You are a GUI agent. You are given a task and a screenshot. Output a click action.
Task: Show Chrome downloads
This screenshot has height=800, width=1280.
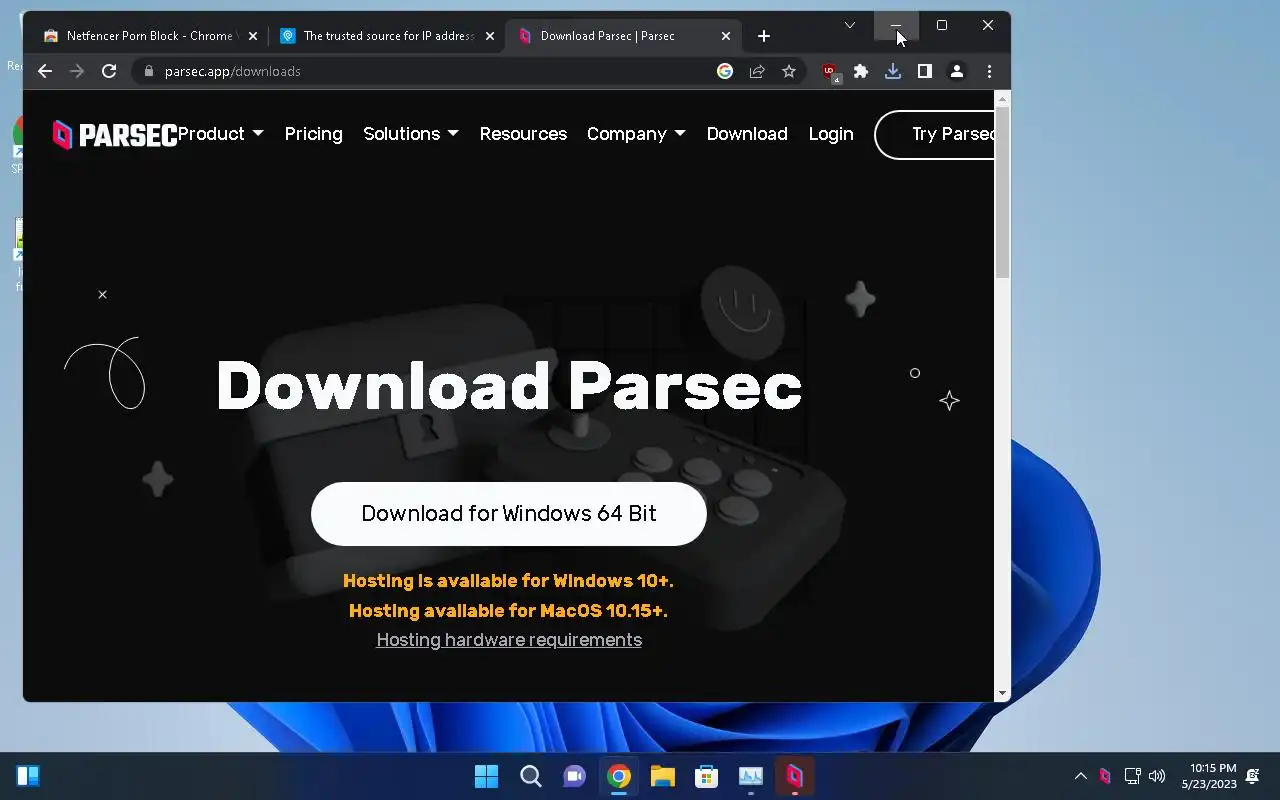coord(893,71)
